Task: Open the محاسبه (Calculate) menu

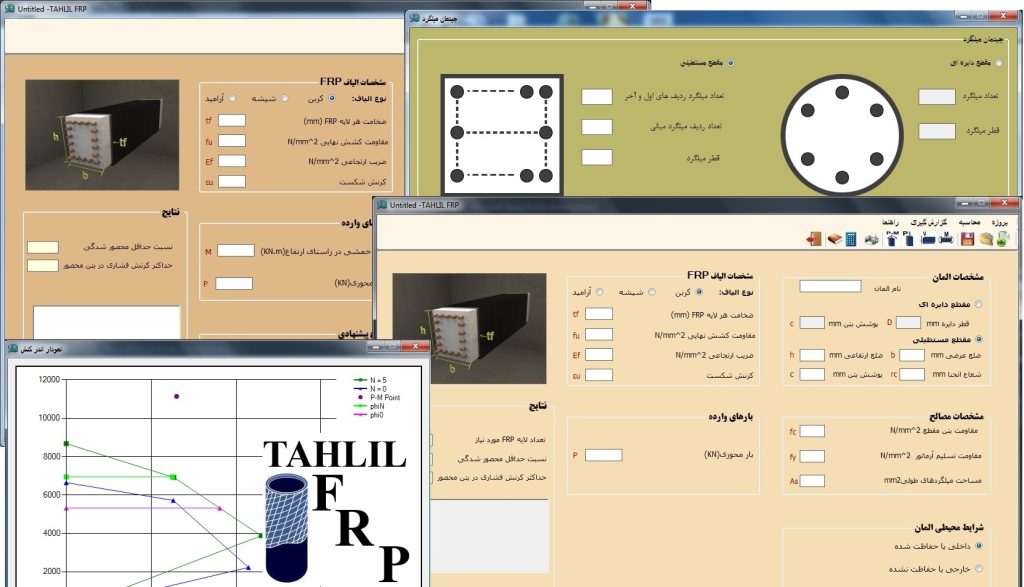Action: [x=969, y=222]
